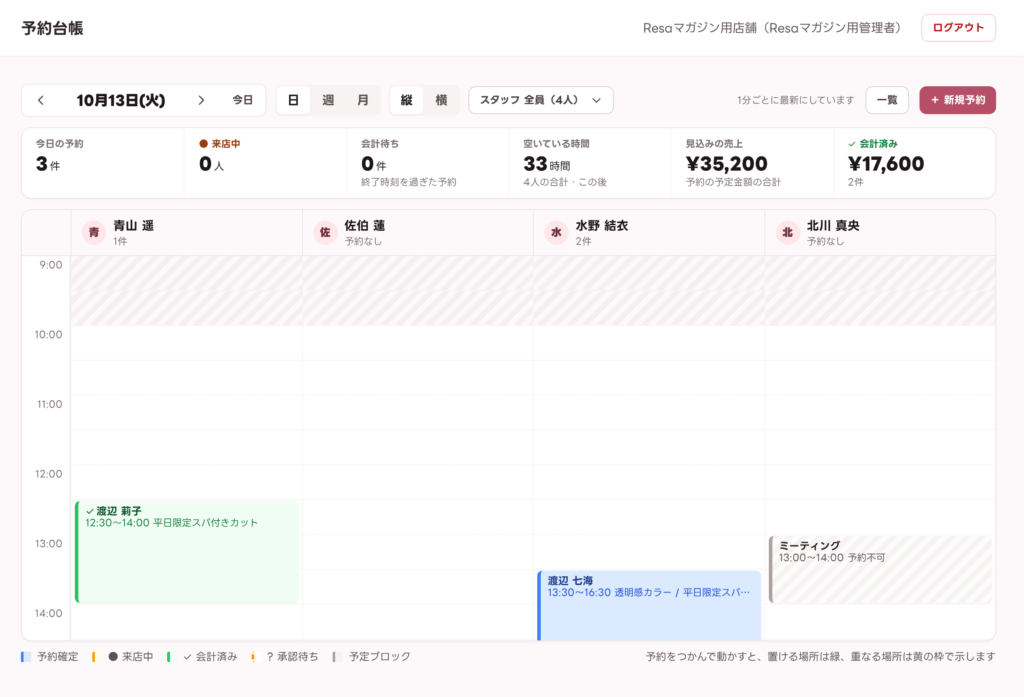Click the ログアウト button
1024x697 pixels.
pos(958,27)
